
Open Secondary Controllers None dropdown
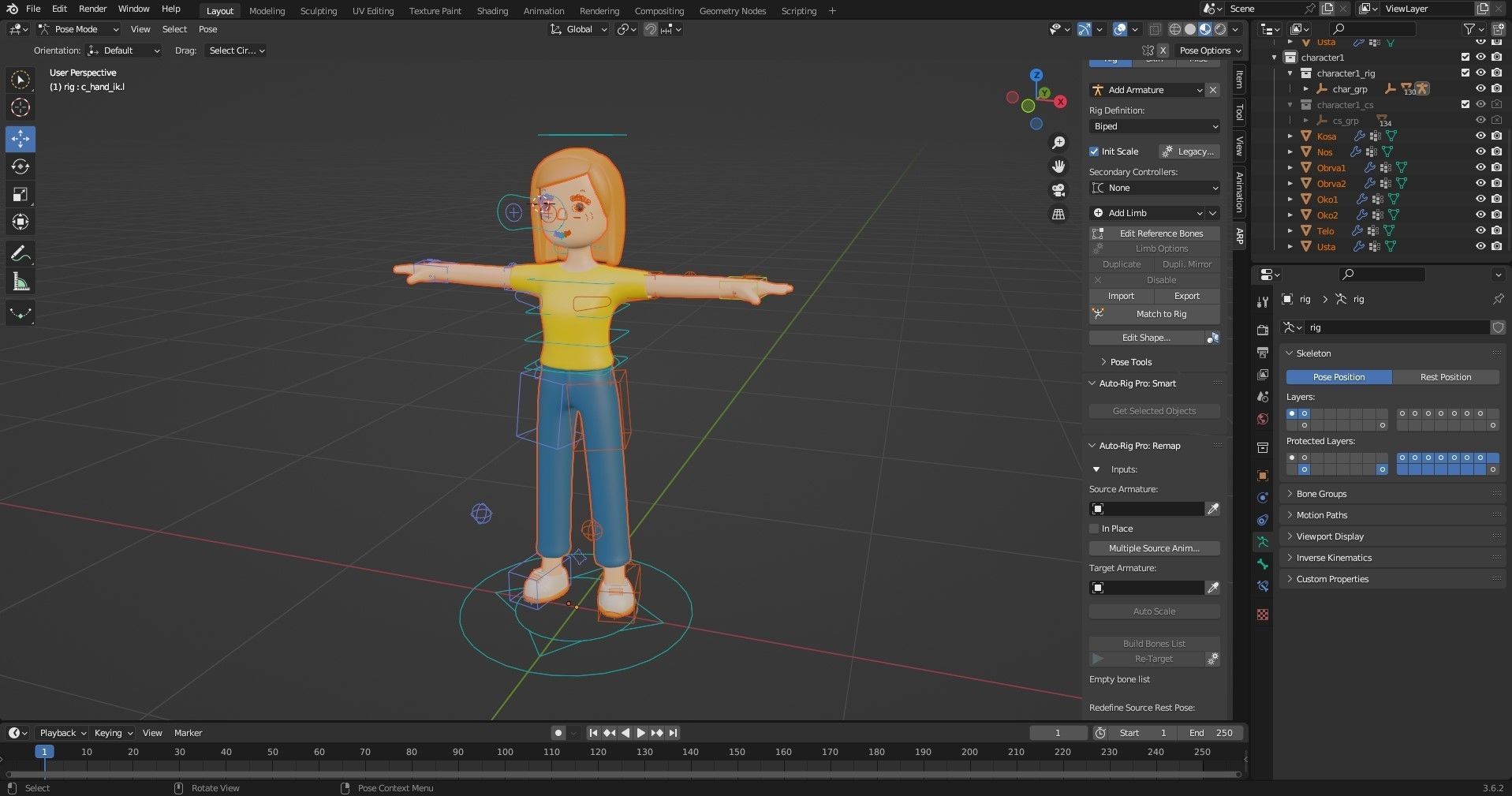pos(1155,188)
